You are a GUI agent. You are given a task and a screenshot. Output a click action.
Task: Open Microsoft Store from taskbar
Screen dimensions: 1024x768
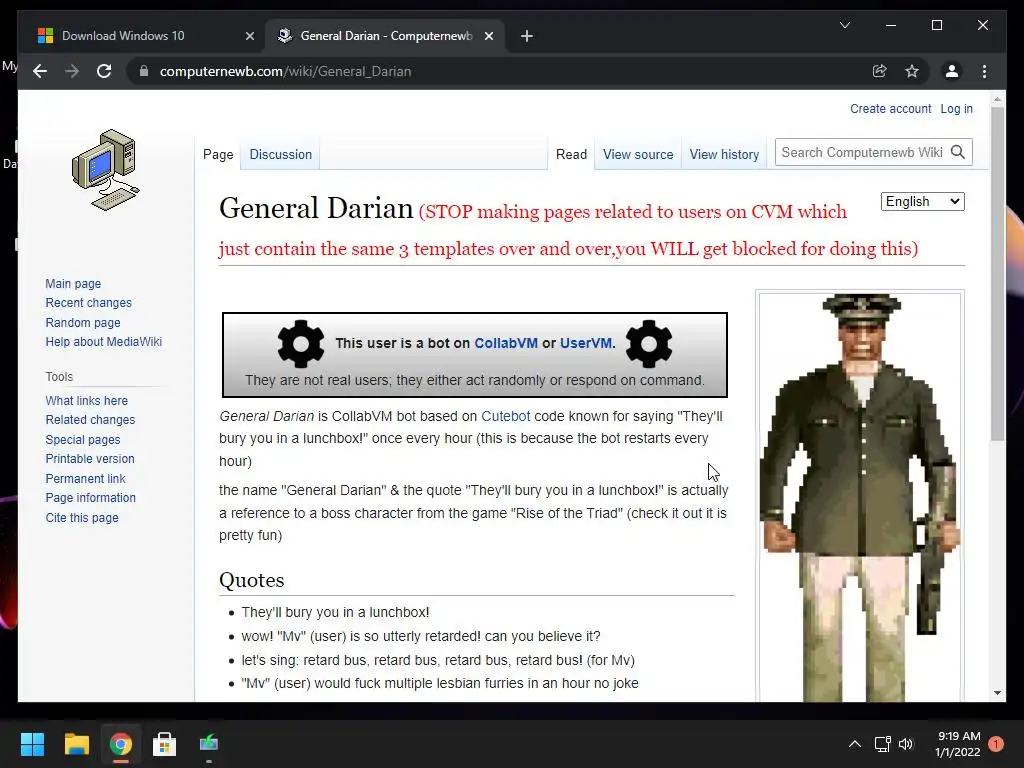click(x=164, y=744)
